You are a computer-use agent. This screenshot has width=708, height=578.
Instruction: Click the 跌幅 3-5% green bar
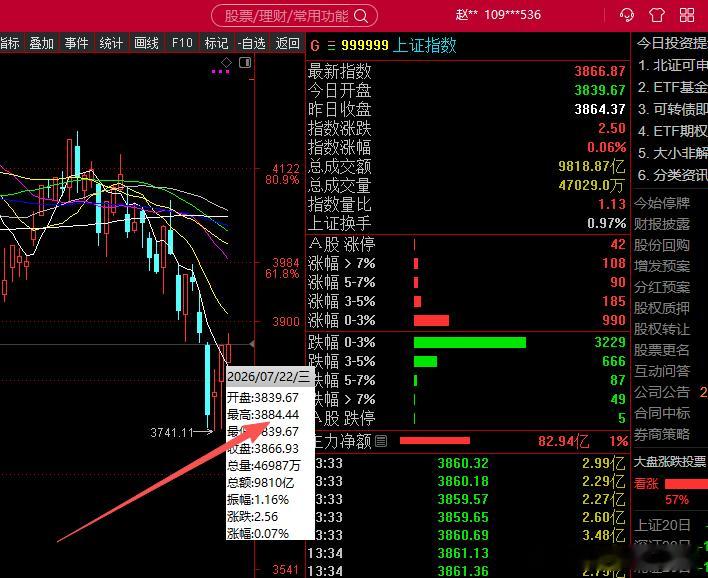[x=425, y=362]
